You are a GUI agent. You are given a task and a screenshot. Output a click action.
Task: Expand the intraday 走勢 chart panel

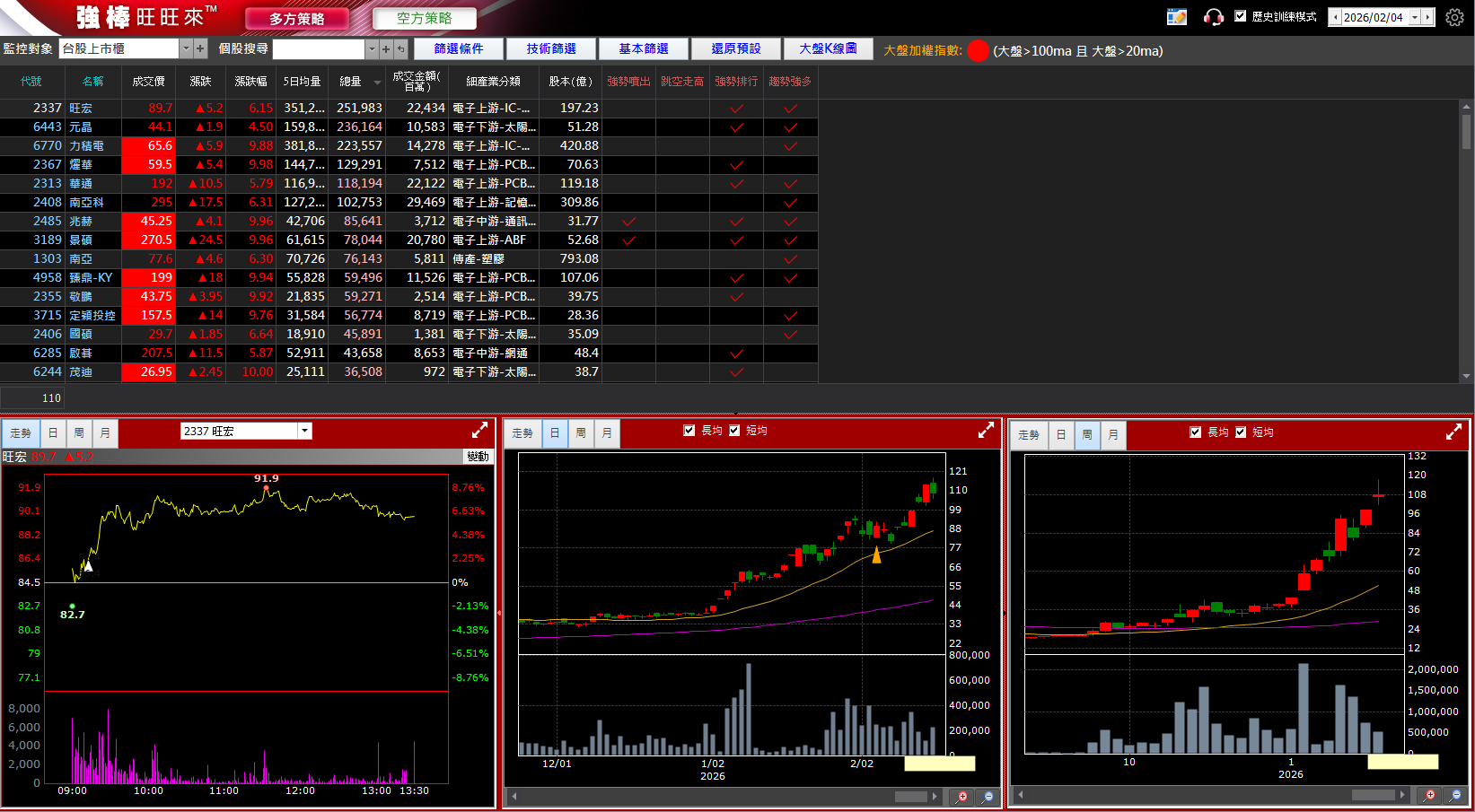coord(479,431)
